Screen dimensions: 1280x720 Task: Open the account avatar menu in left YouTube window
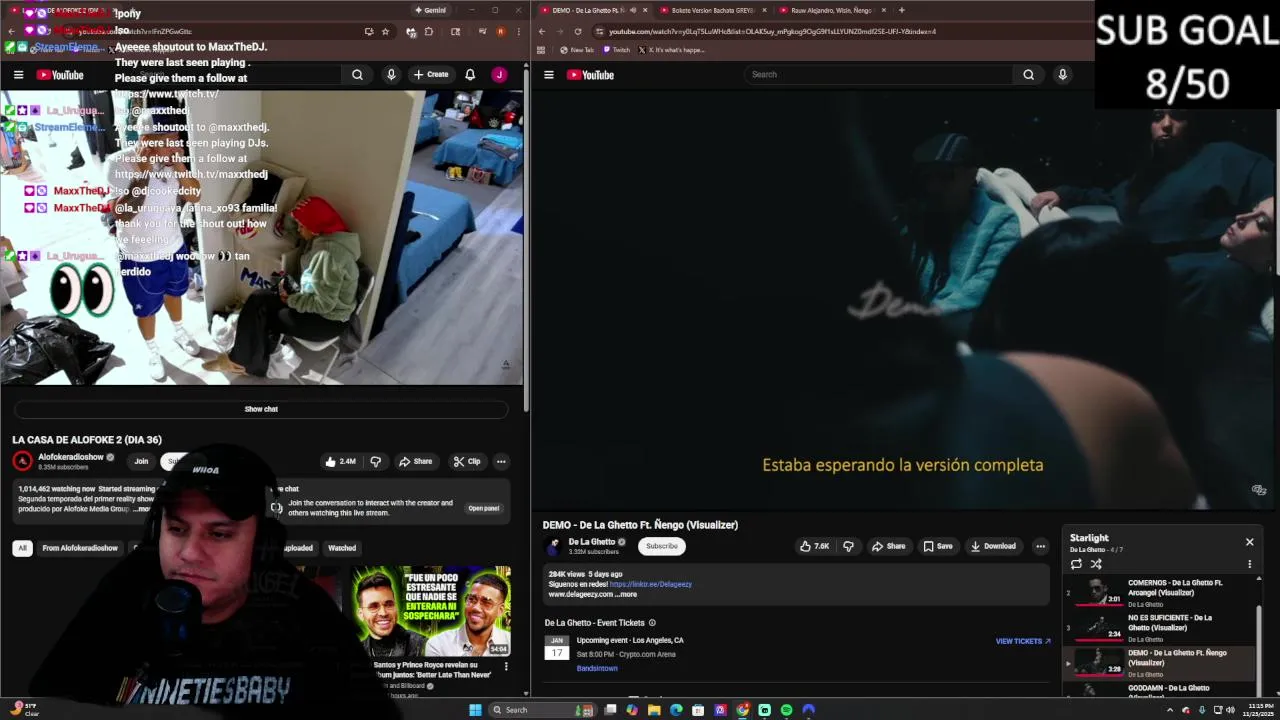499,74
